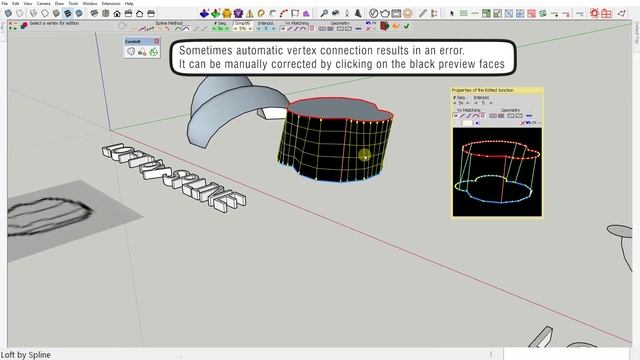640x360 pixels.
Task: Toggle curved Vx Matching option in junction panel
Action: coord(476,116)
